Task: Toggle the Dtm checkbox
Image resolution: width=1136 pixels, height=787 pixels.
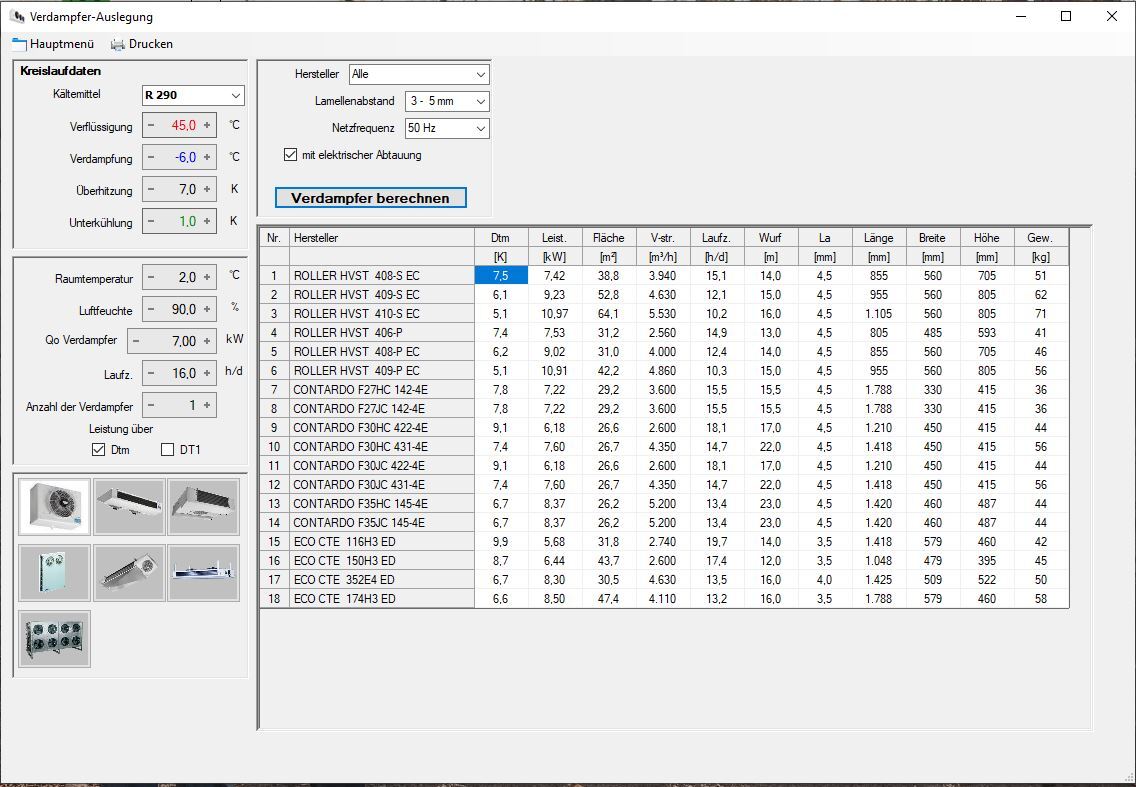Action: 99,450
